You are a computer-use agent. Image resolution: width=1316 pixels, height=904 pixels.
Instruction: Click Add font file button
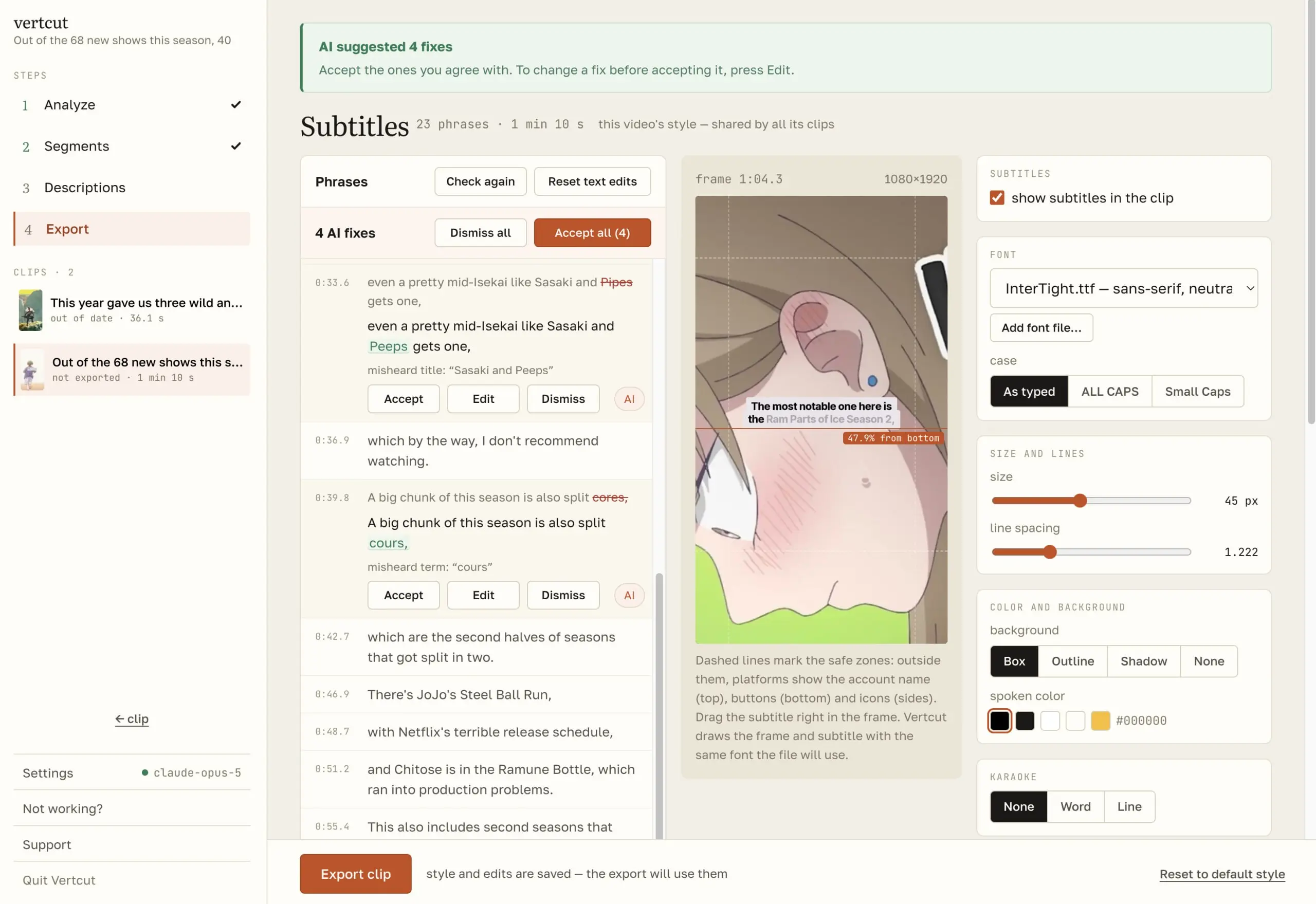[1040, 327]
